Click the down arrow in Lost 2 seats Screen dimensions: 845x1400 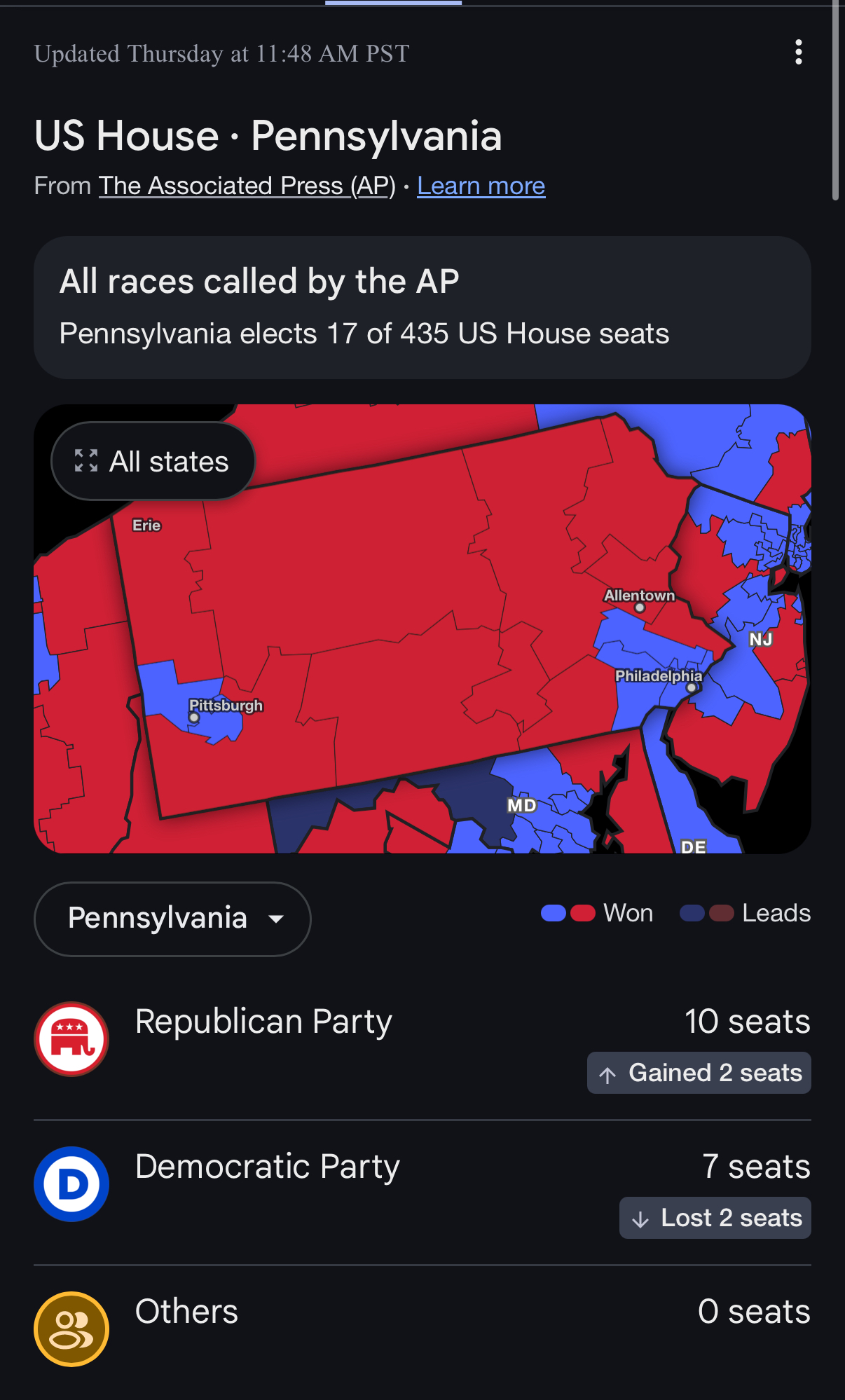[x=640, y=1219]
